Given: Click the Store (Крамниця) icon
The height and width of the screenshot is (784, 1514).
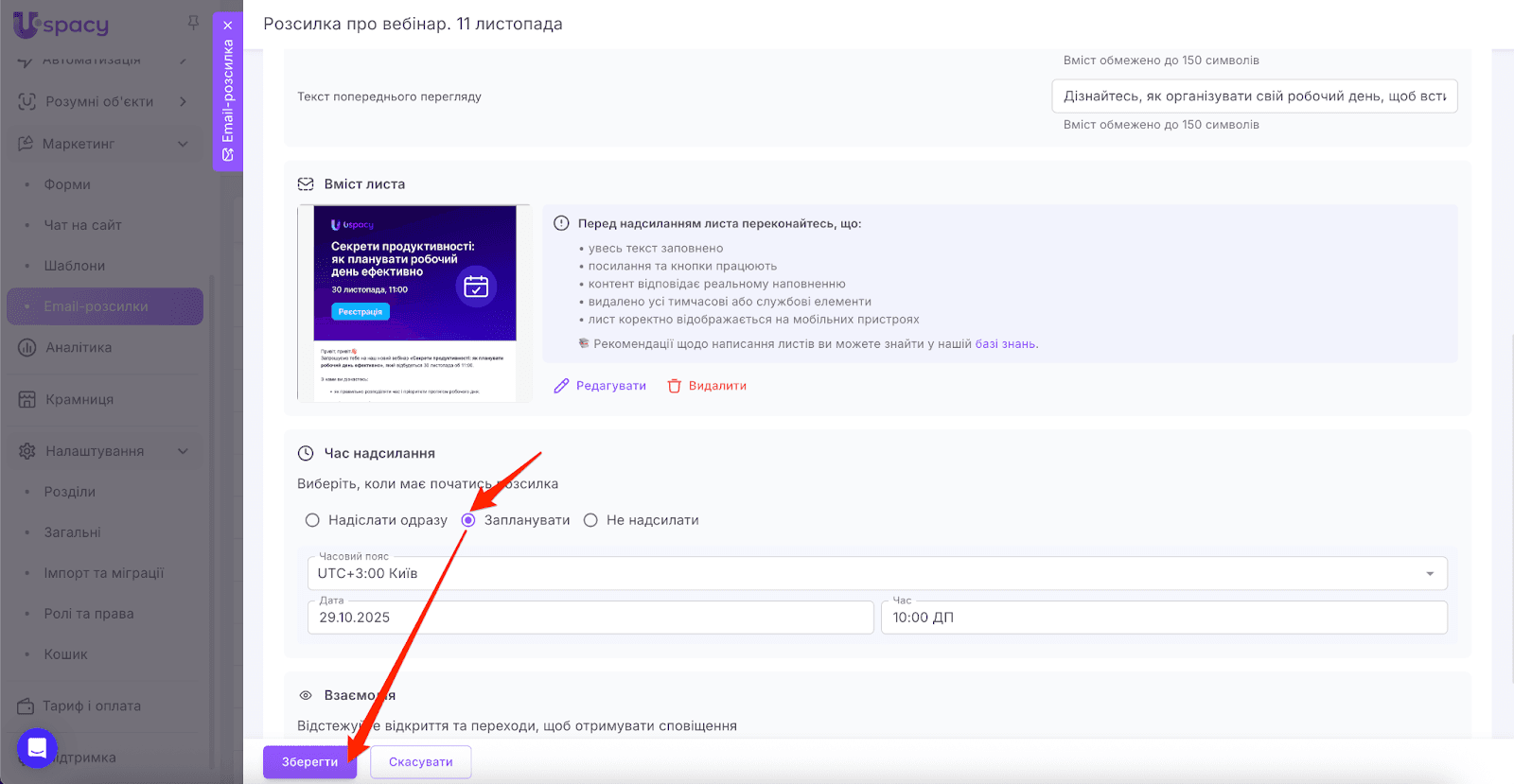Looking at the screenshot, I should 27,400.
